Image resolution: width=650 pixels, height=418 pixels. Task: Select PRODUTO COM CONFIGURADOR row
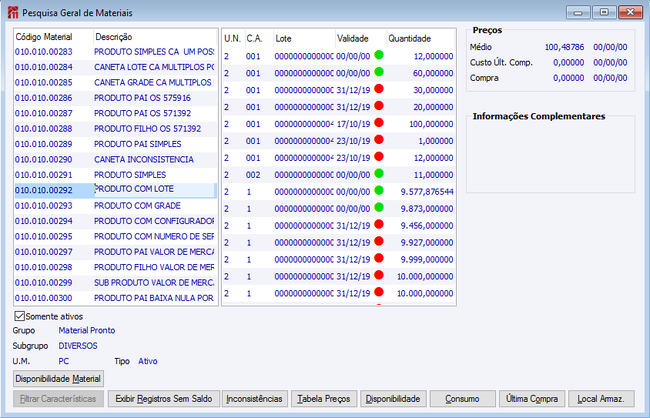pos(115,221)
